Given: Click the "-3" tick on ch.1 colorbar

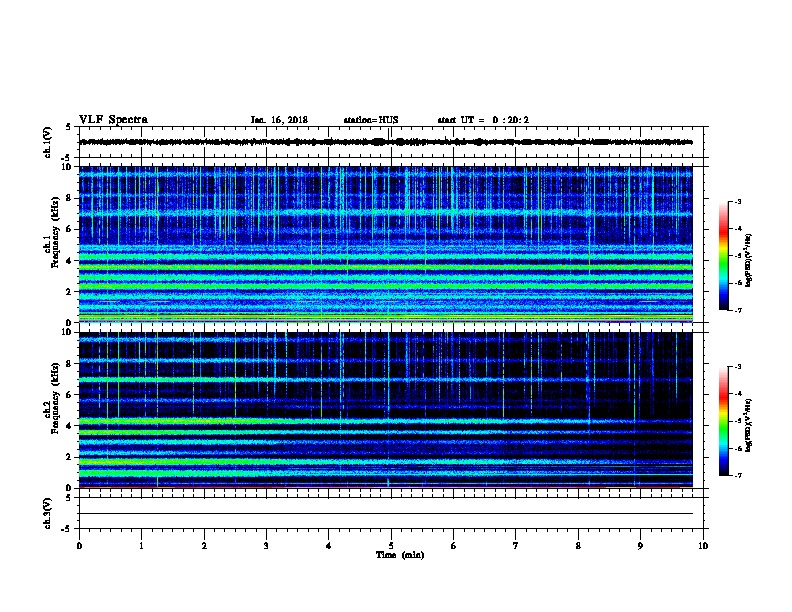Looking at the screenshot, I should tap(737, 201).
